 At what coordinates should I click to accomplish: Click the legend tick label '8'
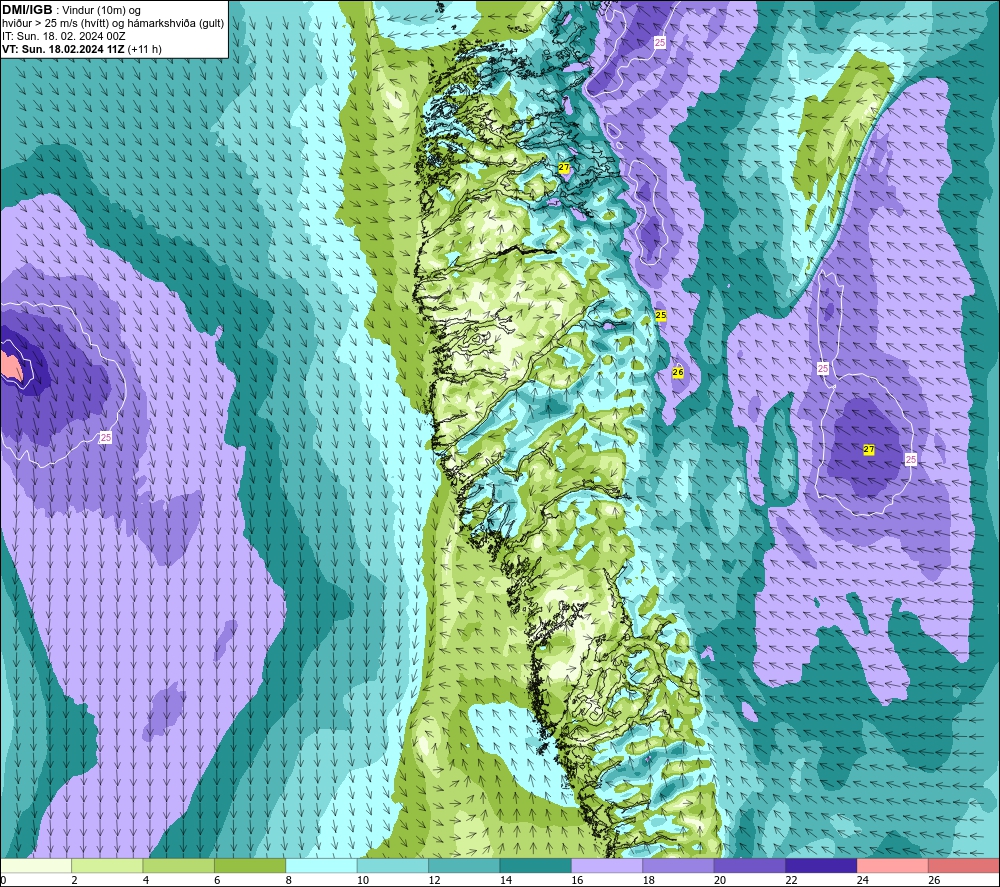[288, 880]
